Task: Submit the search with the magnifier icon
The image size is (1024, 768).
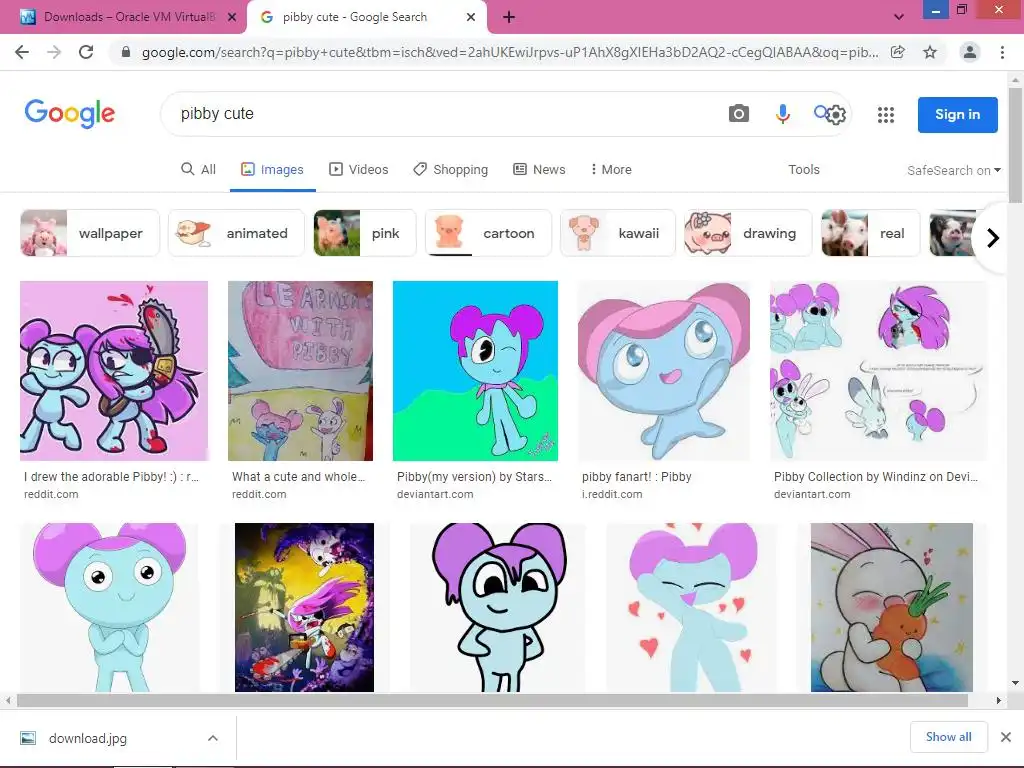Action: click(x=821, y=112)
